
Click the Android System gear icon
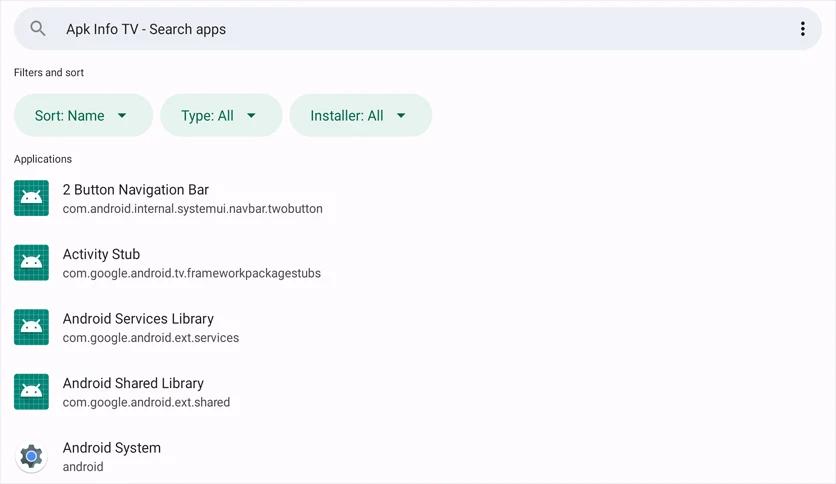click(x=31, y=456)
